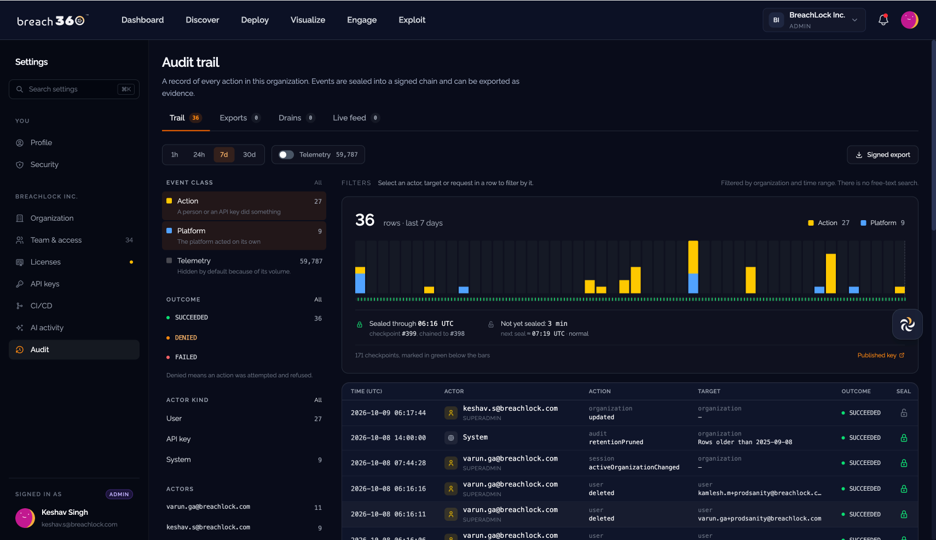Click the System actor icon in table

[451, 437]
